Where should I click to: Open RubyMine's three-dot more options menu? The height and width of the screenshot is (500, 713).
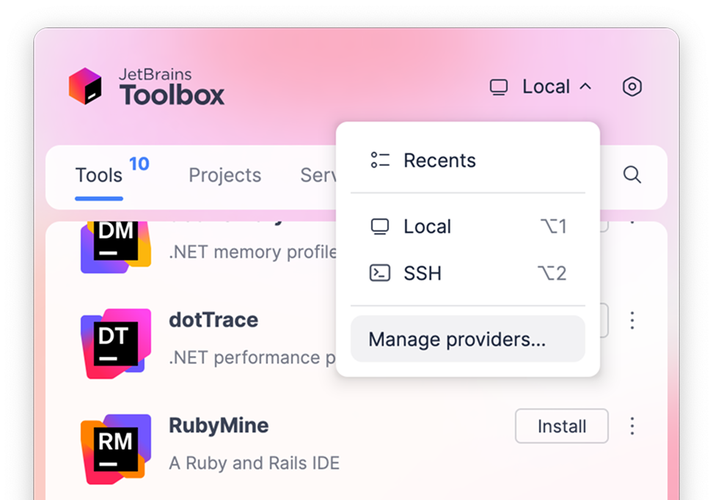coord(632,426)
